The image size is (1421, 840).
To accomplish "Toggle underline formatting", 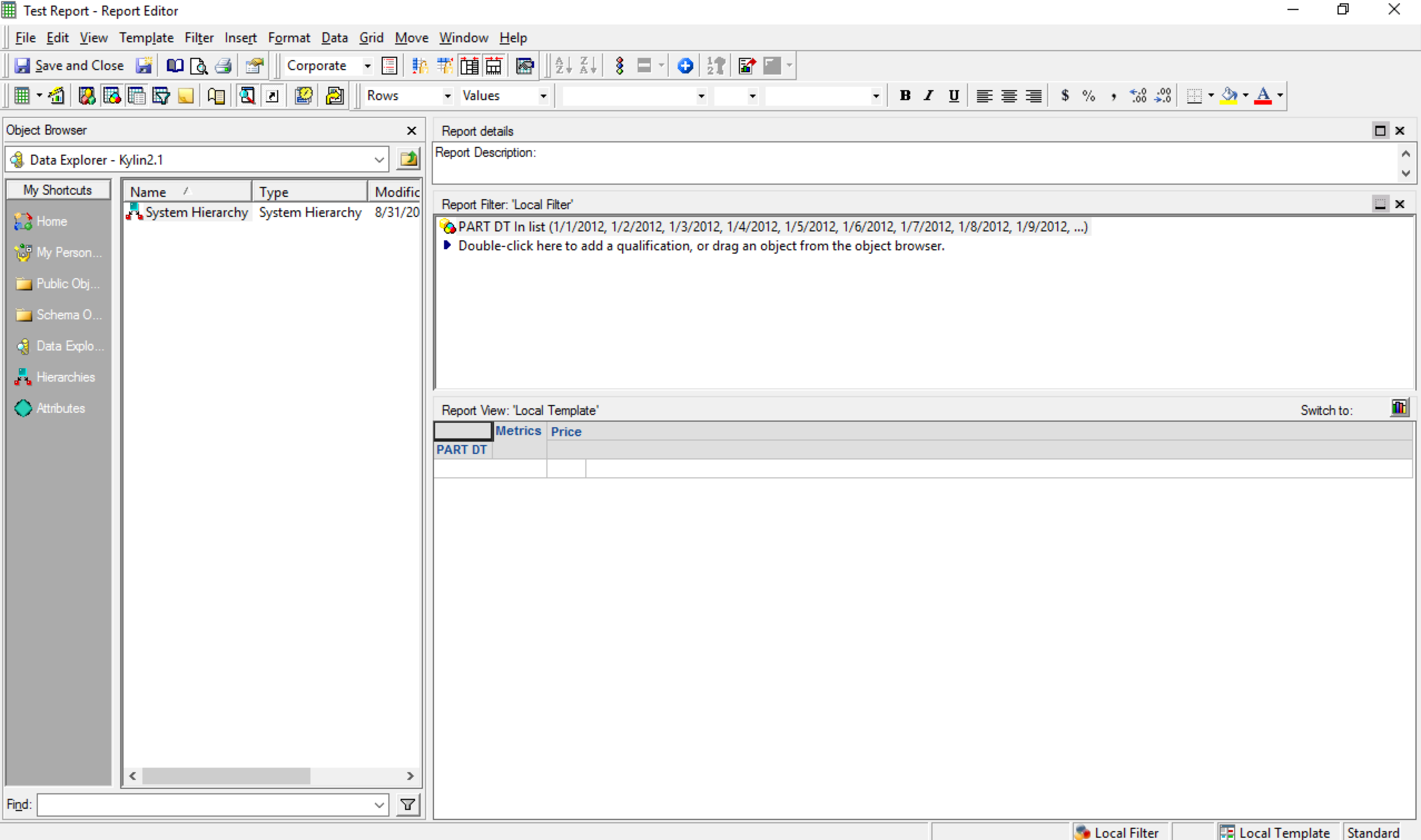I will click(954, 96).
